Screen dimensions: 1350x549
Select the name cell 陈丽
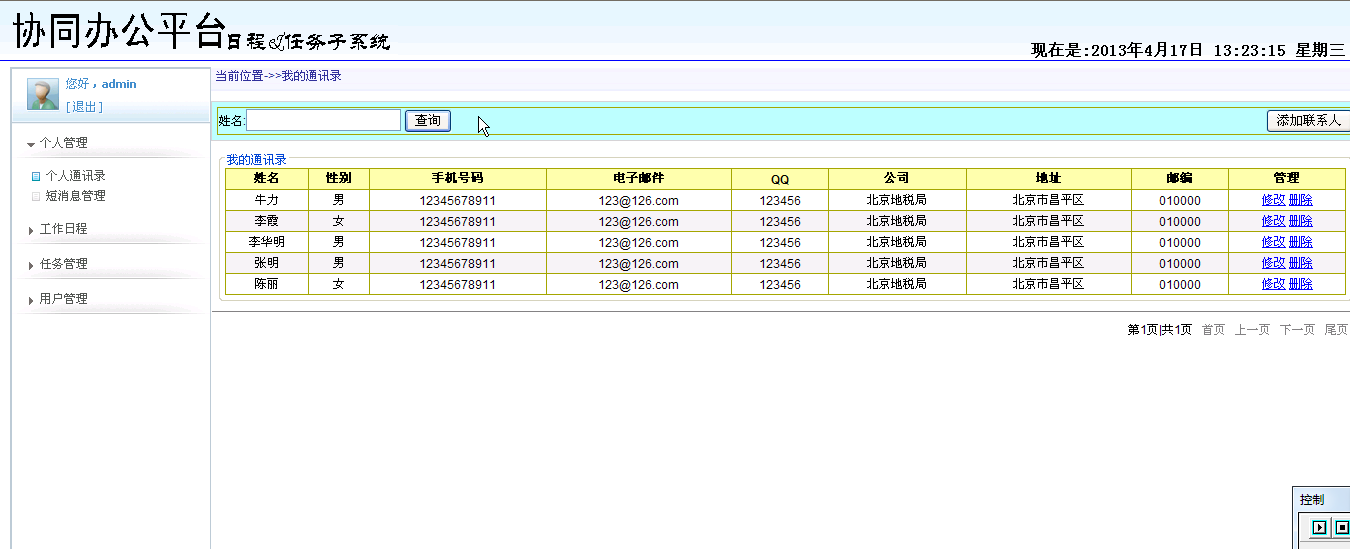coord(267,284)
